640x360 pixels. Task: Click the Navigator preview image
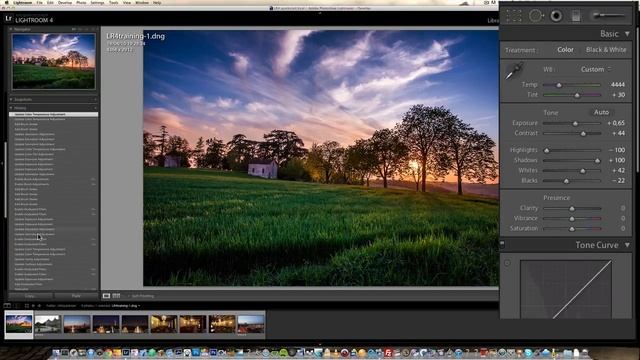coord(53,61)
